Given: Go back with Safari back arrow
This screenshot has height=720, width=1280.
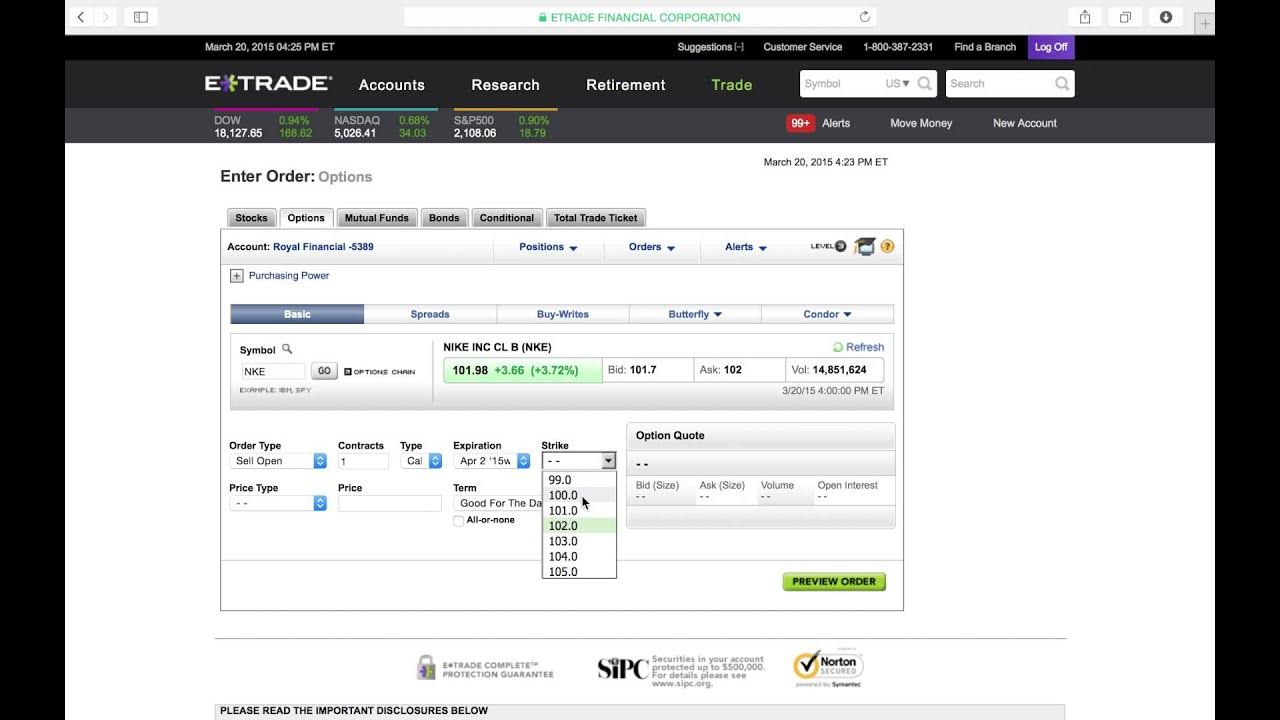Looking at the screenshot, I should (81, 17).
